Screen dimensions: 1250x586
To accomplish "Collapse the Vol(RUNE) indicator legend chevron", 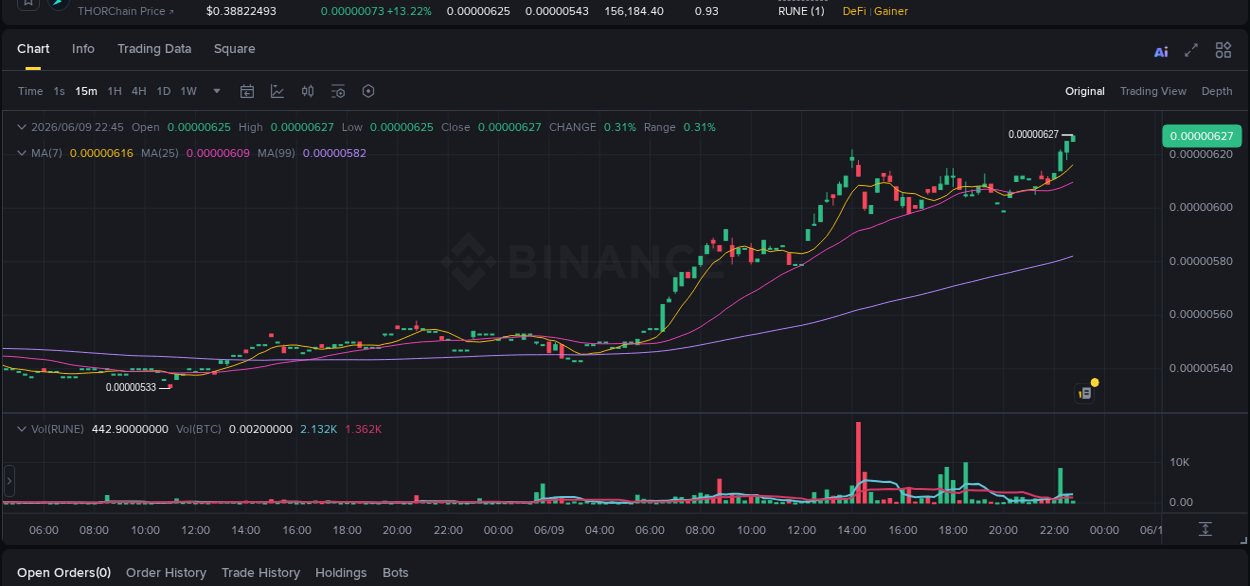I will [x=22, y=428].
